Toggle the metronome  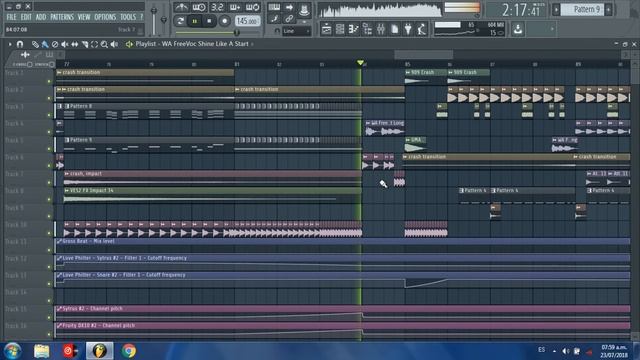pos(181,7)
